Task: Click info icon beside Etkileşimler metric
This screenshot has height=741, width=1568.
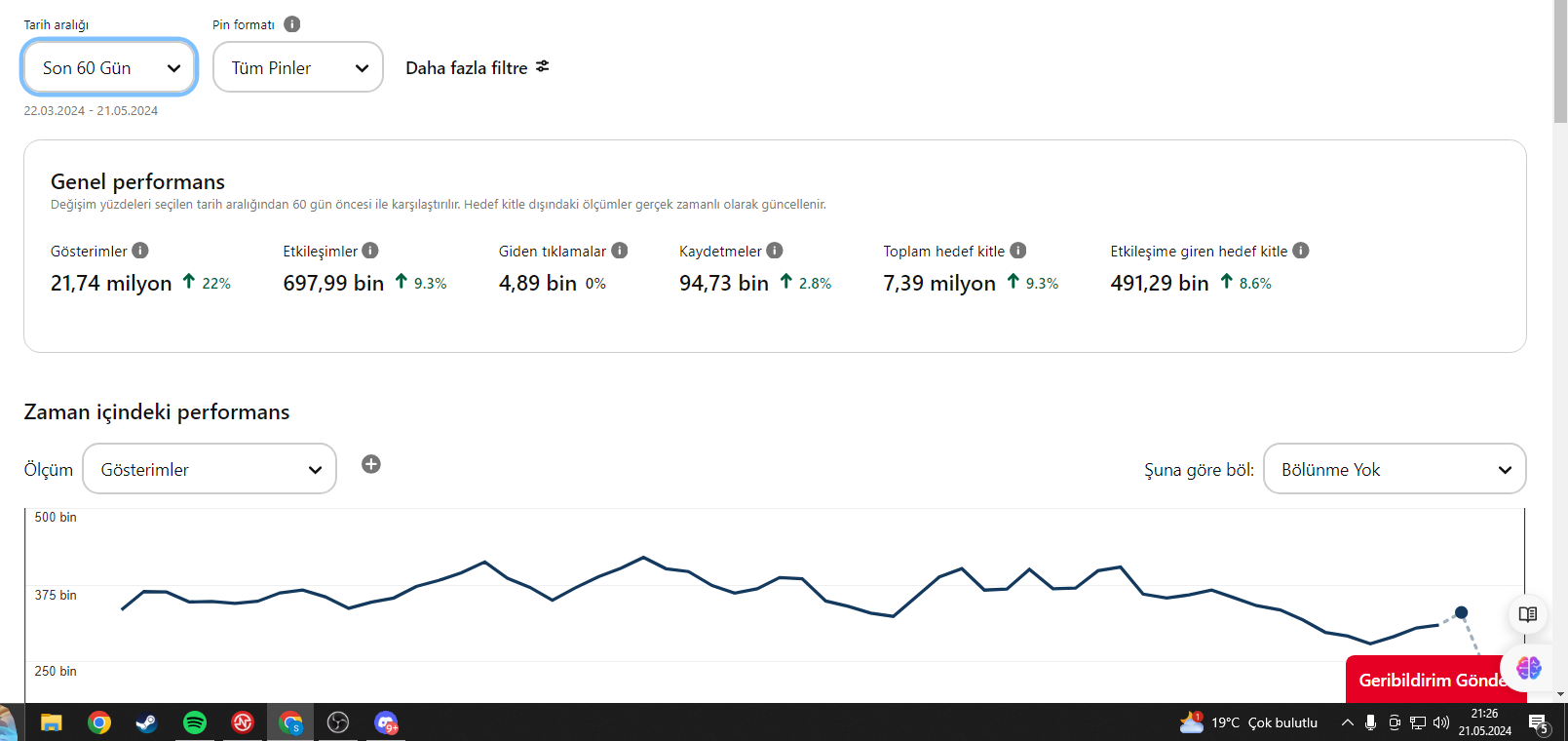Action: (370, 251)
